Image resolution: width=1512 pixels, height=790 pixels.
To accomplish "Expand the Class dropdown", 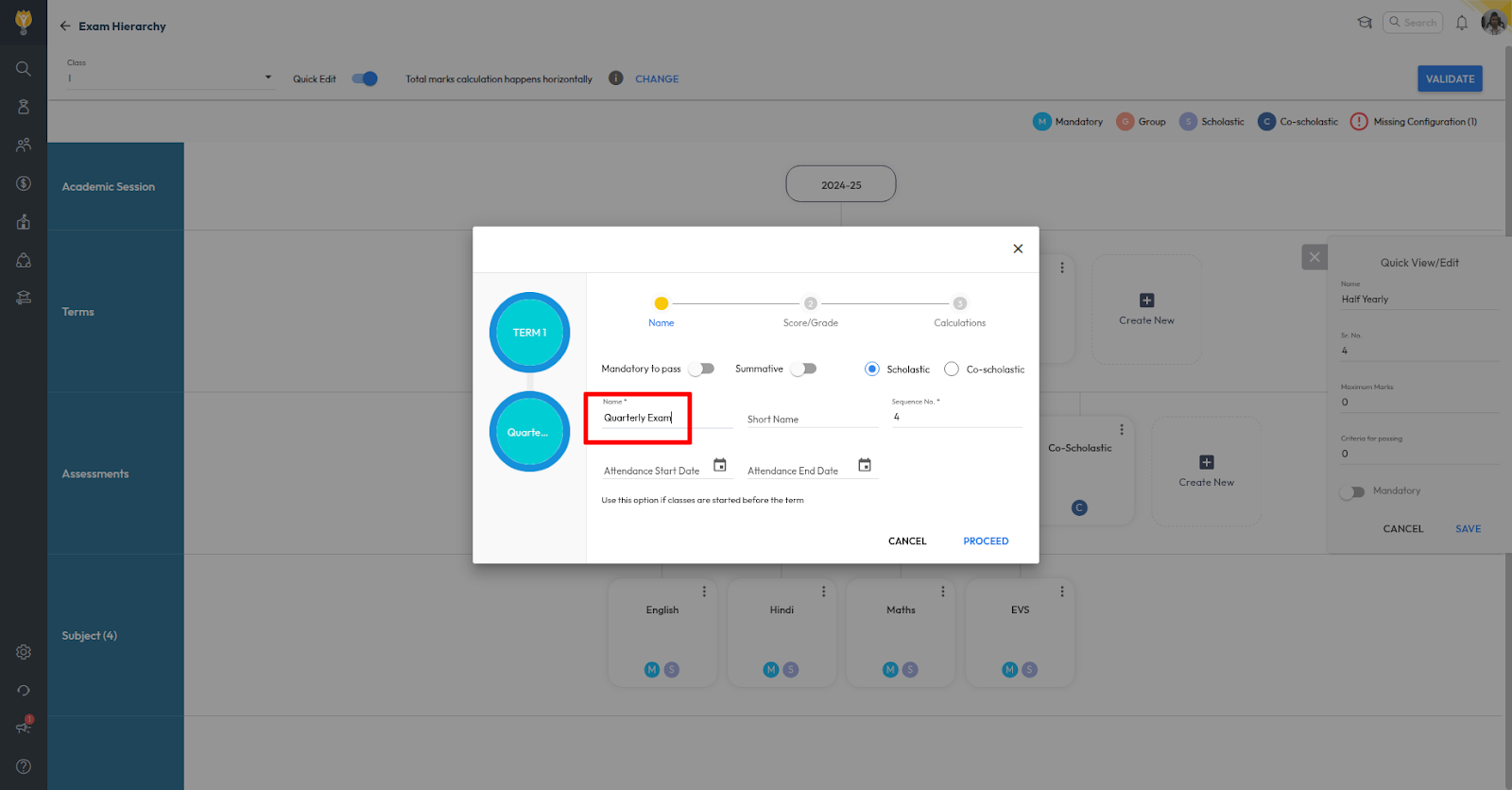I will [267, 77].
